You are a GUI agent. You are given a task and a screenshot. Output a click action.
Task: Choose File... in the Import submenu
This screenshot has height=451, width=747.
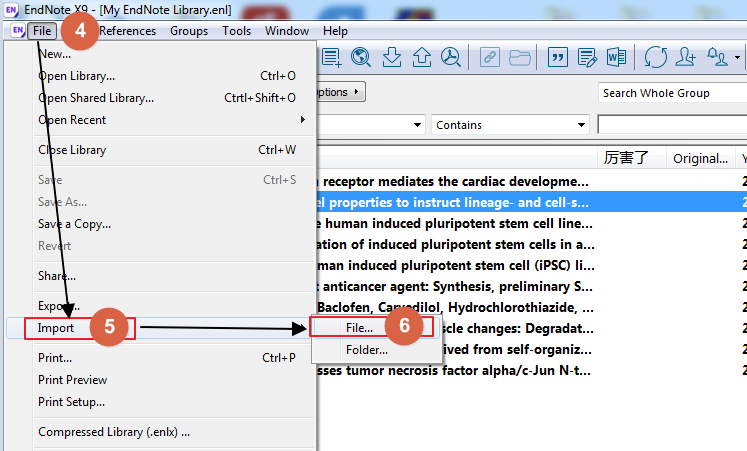360,327
